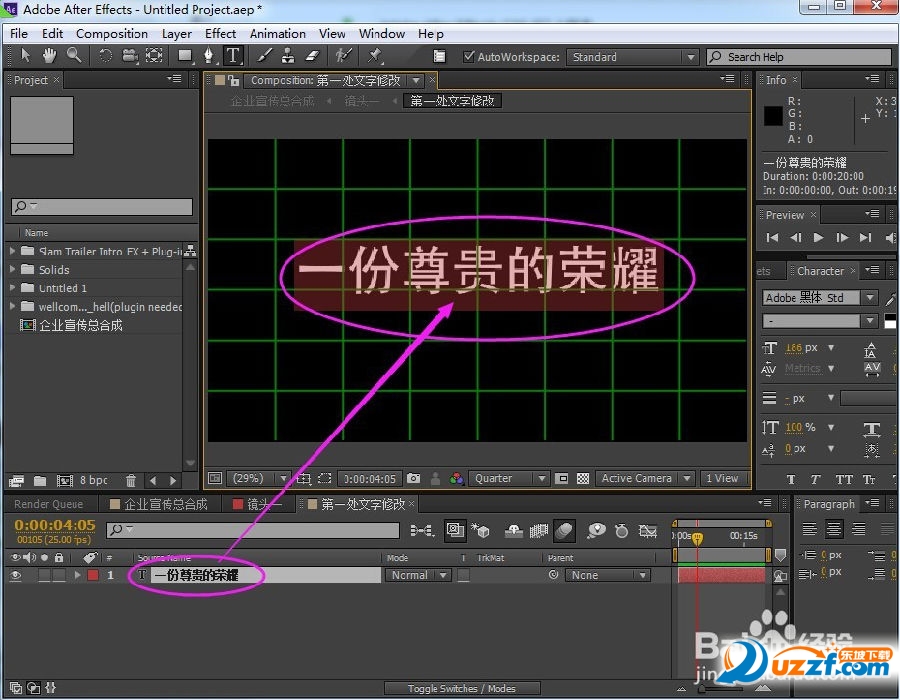Screen dimensions: 900x700
Task: Open Graph Editor in timeline
Action: pyautogui.click(x=647, y=531)
